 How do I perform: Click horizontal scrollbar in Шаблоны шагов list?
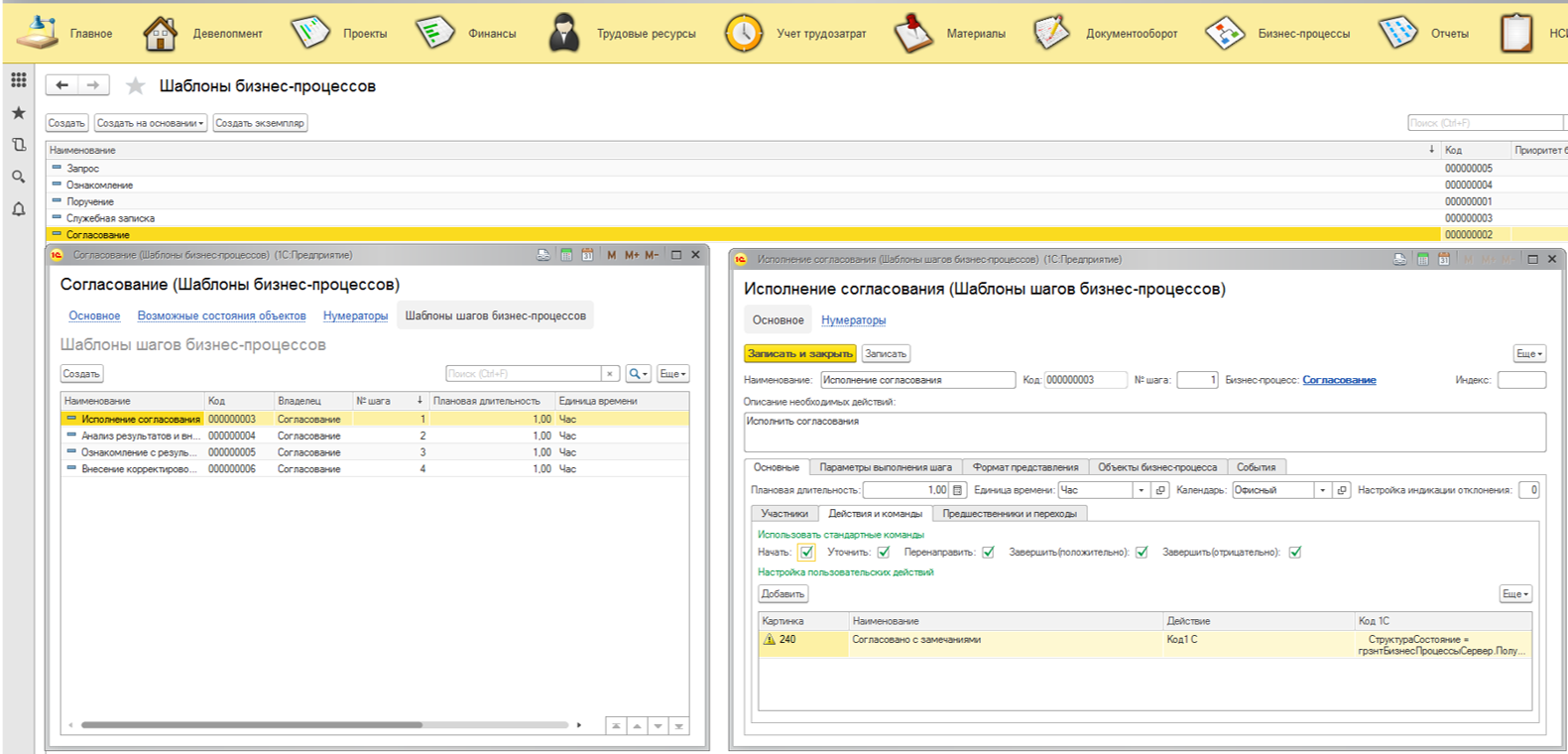coord(251,725)
